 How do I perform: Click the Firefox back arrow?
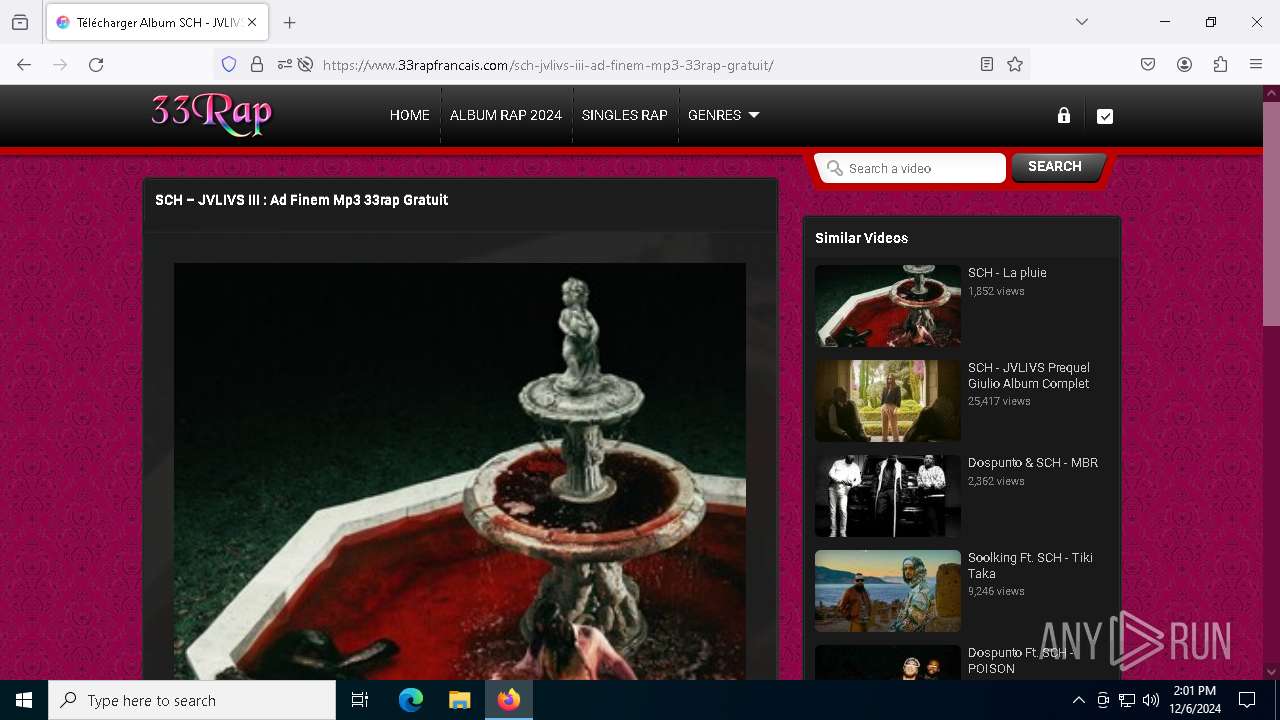click(24, 64)
